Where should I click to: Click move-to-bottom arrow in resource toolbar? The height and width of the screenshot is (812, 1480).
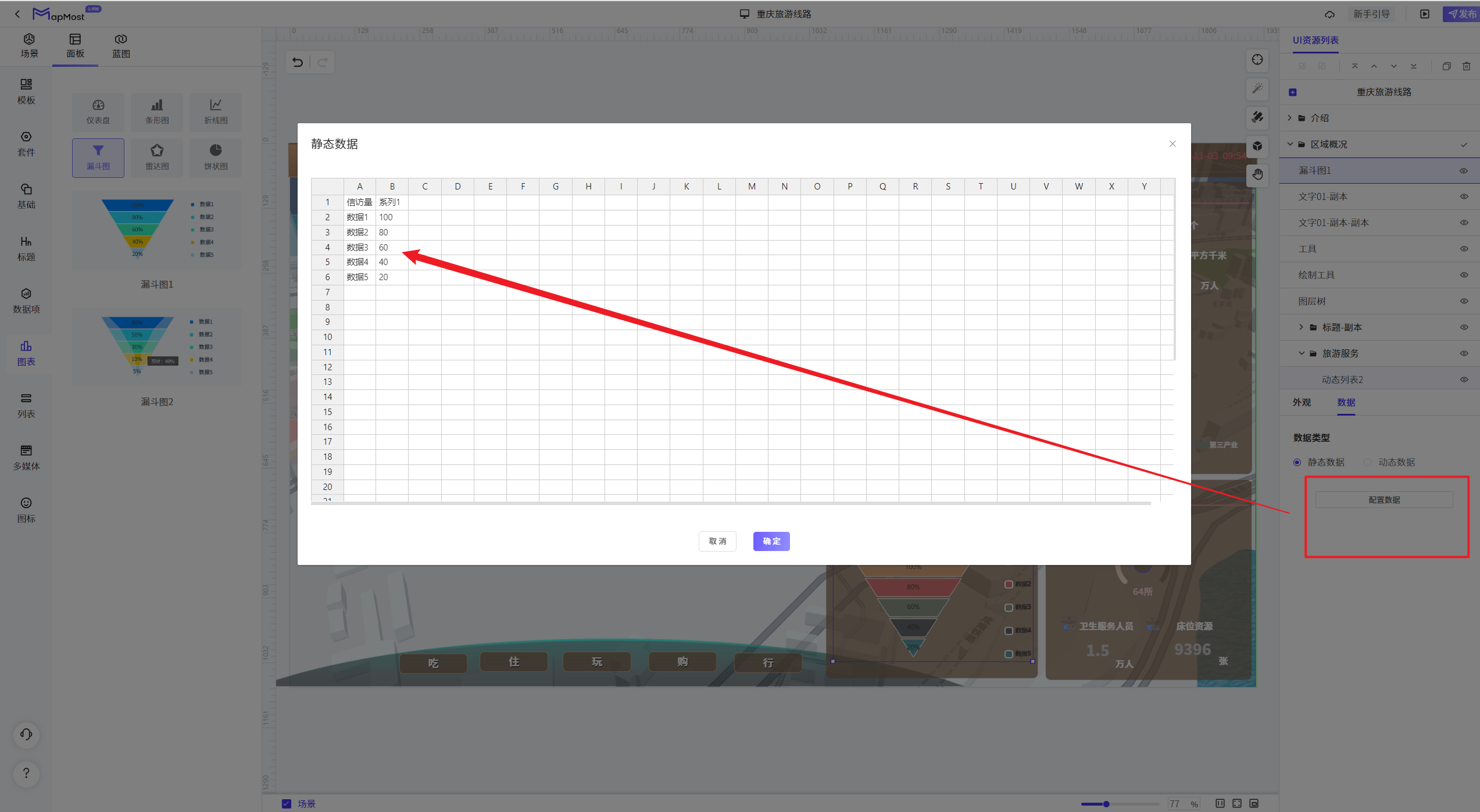click(x=1414, y=66)
